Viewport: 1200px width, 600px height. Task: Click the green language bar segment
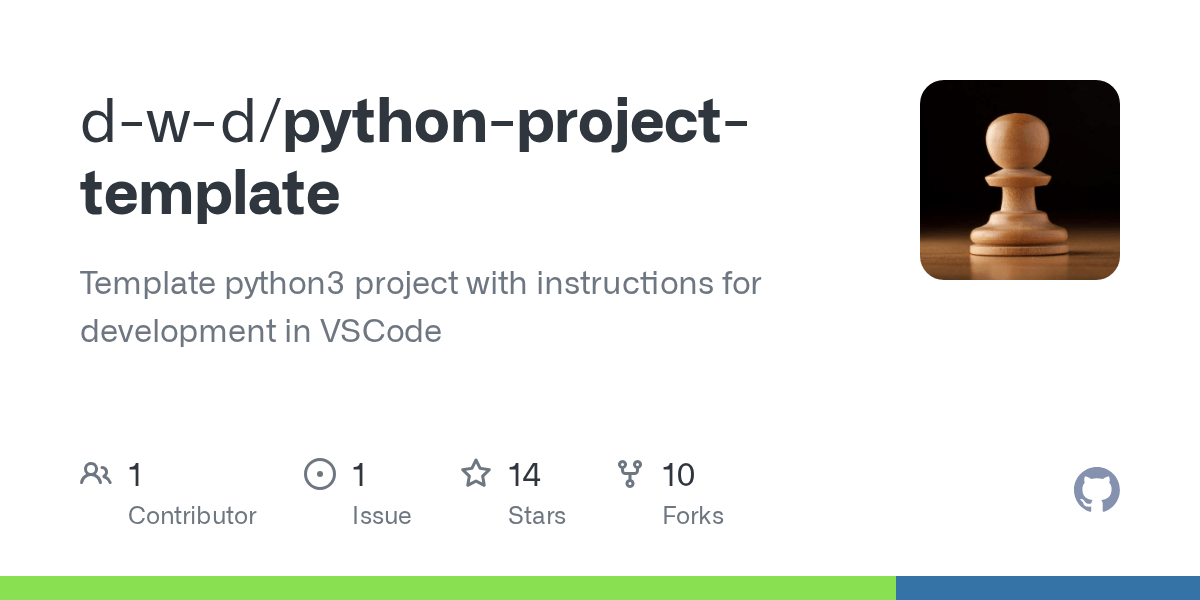pyautogui.click(x=448, y=588)
